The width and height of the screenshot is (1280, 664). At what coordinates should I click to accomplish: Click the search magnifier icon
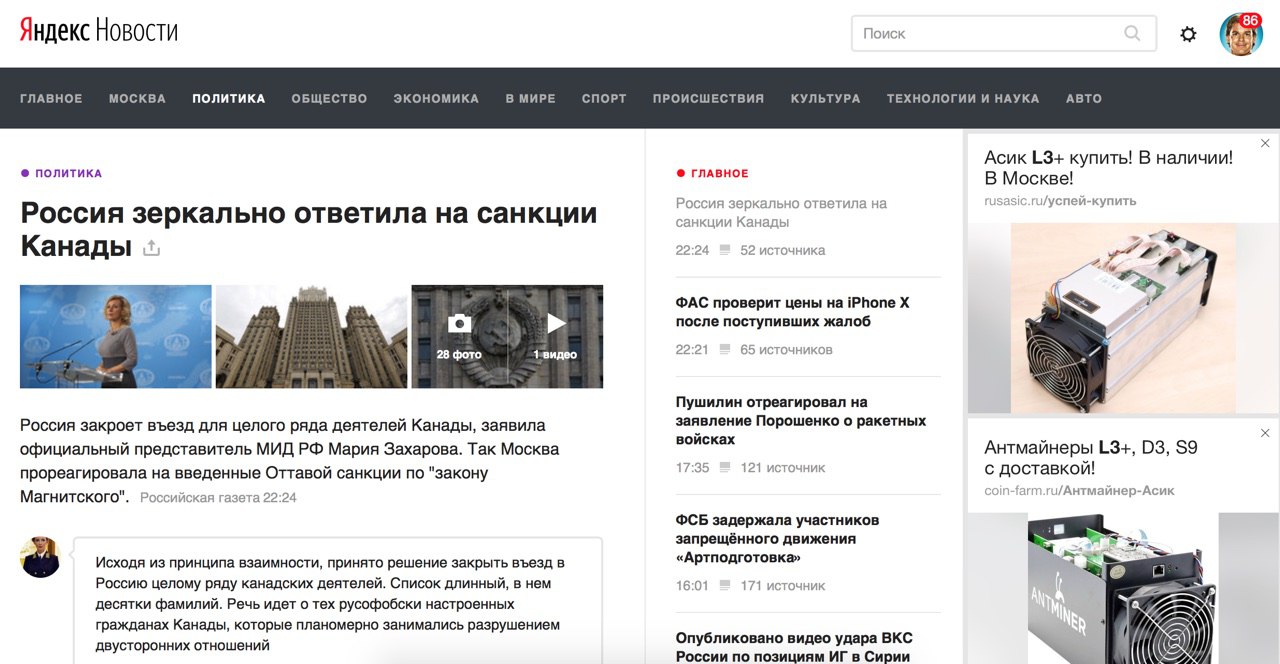[x=1132, y=33]
